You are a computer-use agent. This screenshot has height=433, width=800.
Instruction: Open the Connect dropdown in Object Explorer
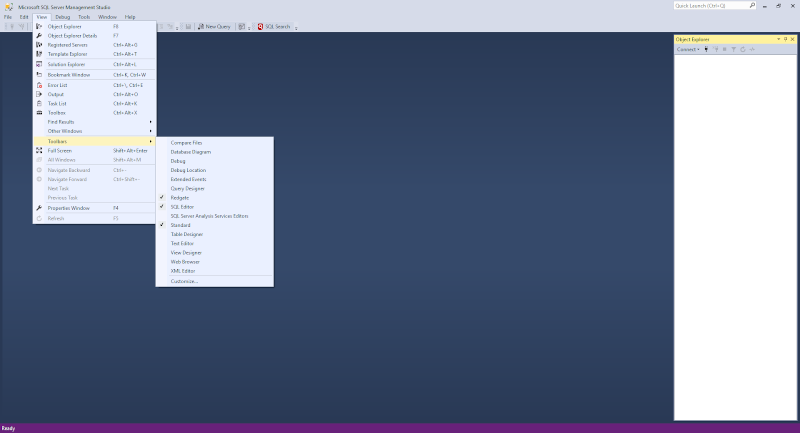pos(688,49)
